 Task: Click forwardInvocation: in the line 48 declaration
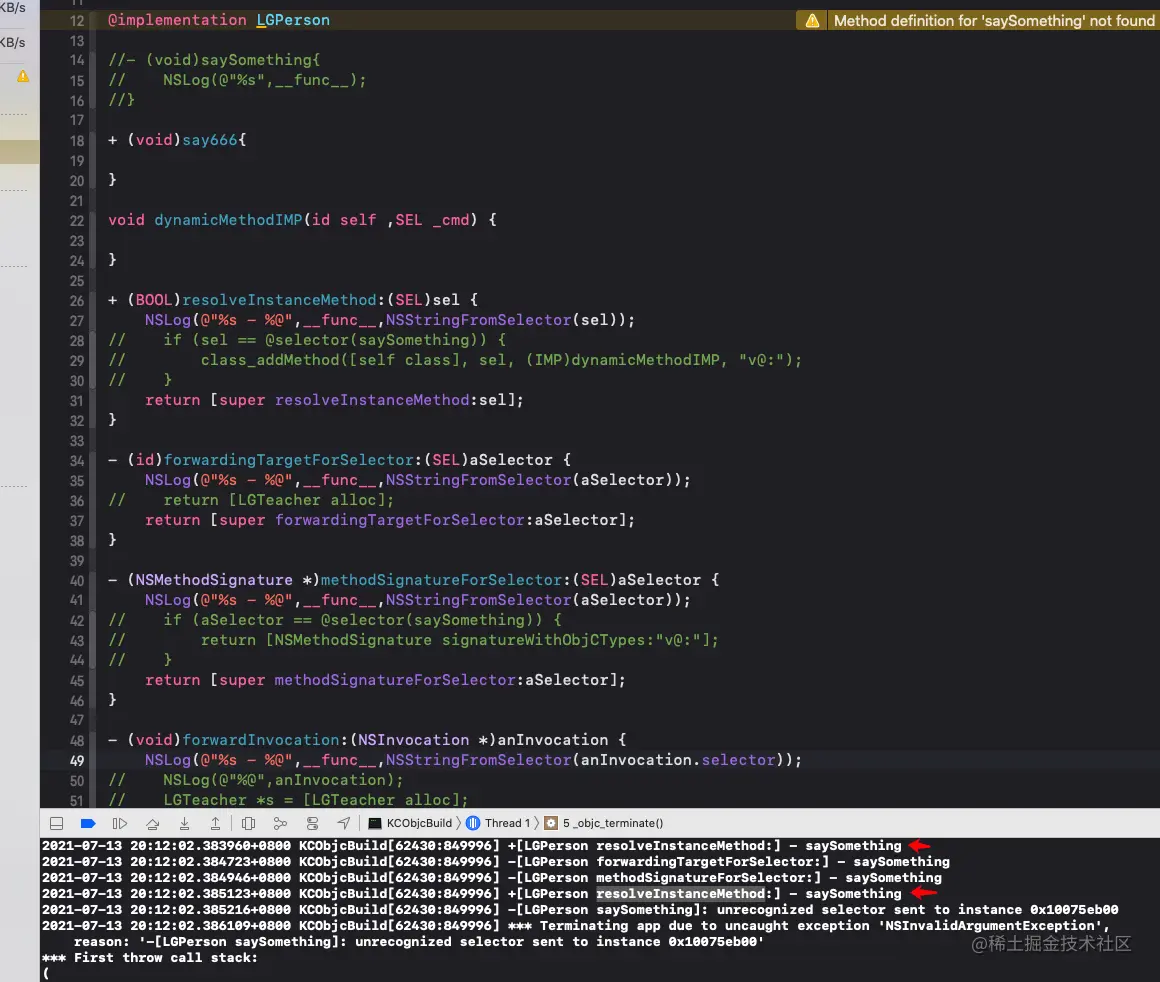265,739
